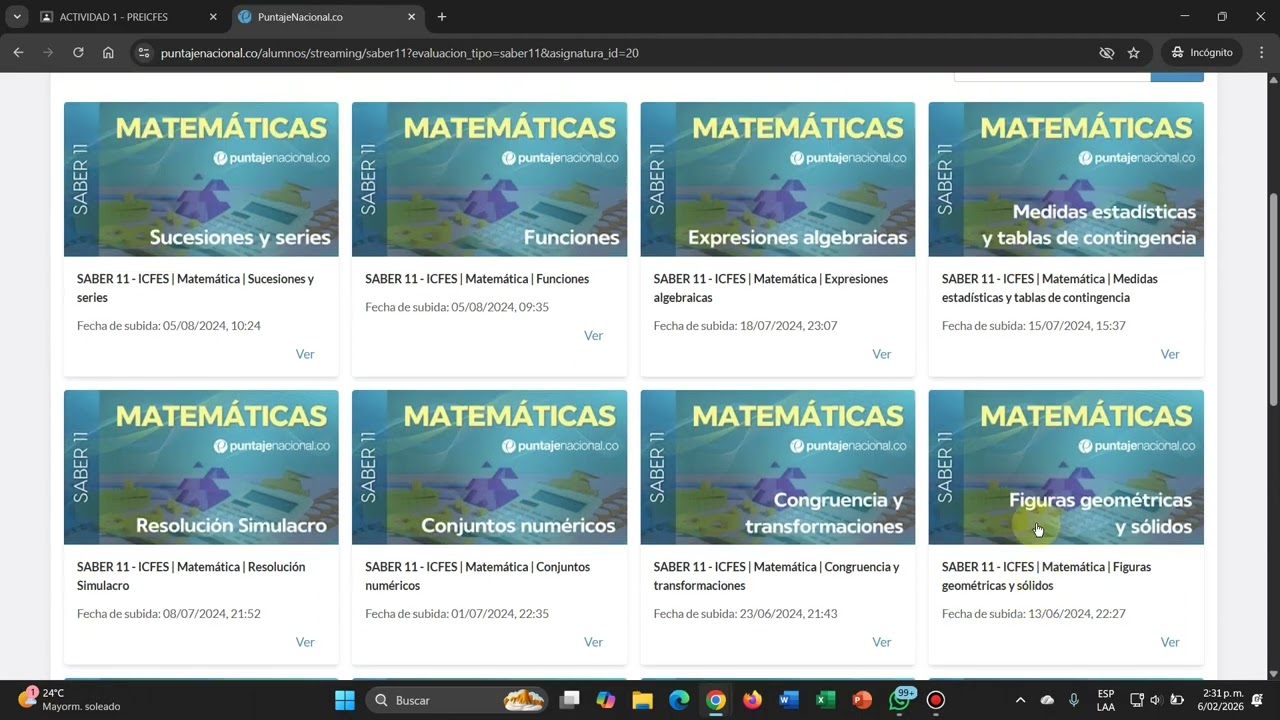Click title text ending in 'Resolución Simulacro'
The width and height of the screenshot is (1280, 720).
(191, 576)
